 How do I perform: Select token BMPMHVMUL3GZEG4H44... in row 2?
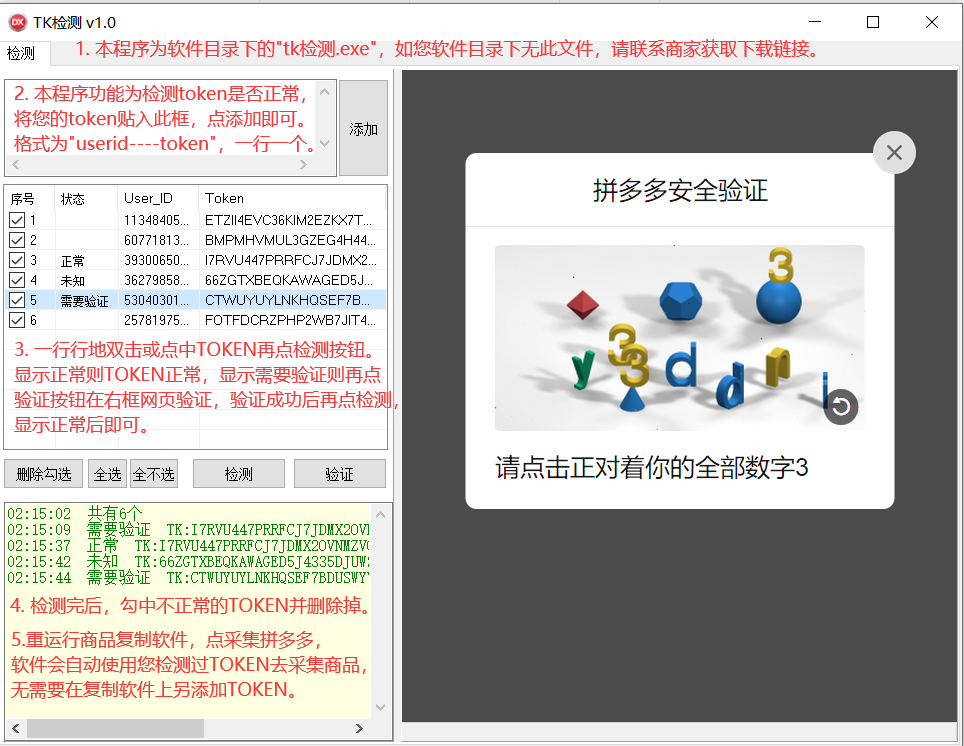coord(290,240)
